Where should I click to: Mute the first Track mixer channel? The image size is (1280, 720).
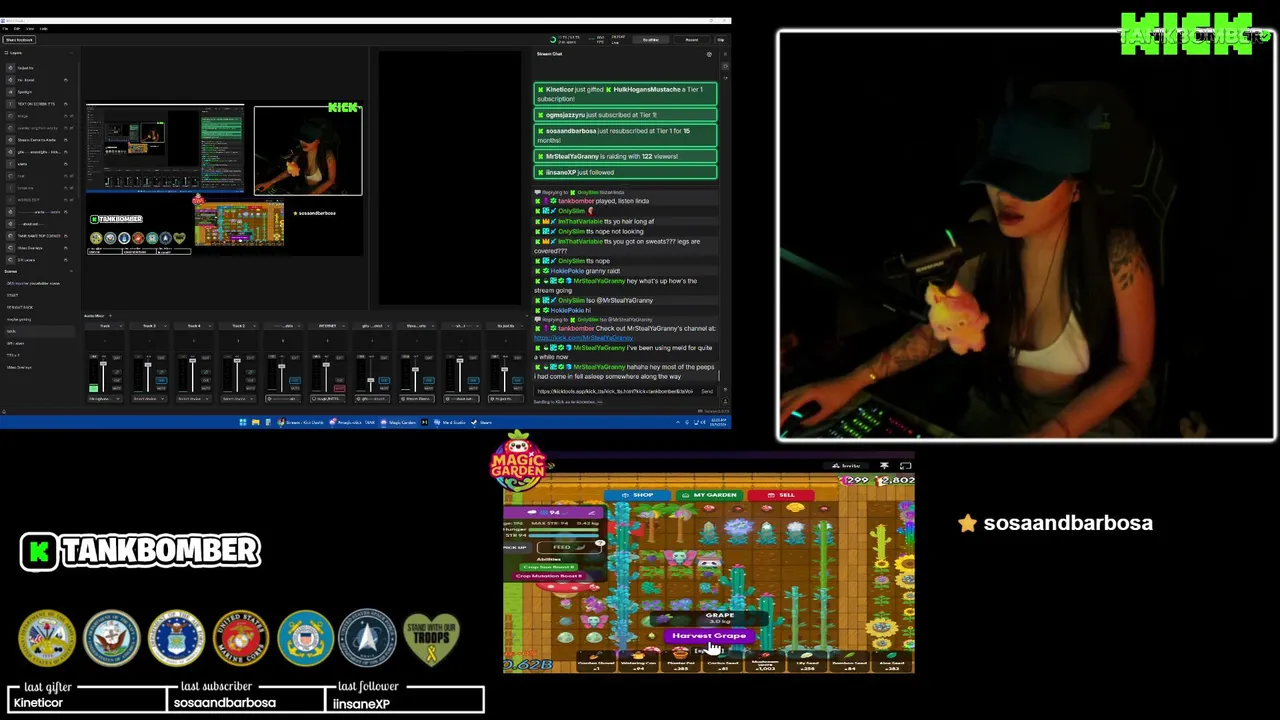(117, 388)
